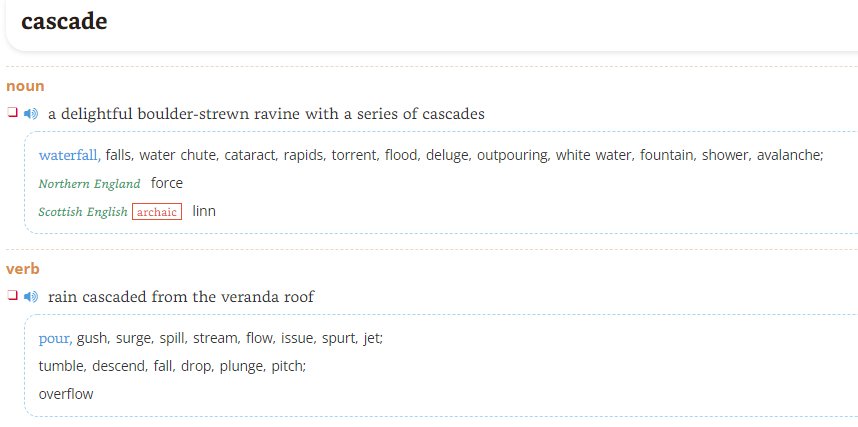This screenshot has height=427, width=858.
Task: Select the 'Northern England' region label
Action: tap(89, 184)
